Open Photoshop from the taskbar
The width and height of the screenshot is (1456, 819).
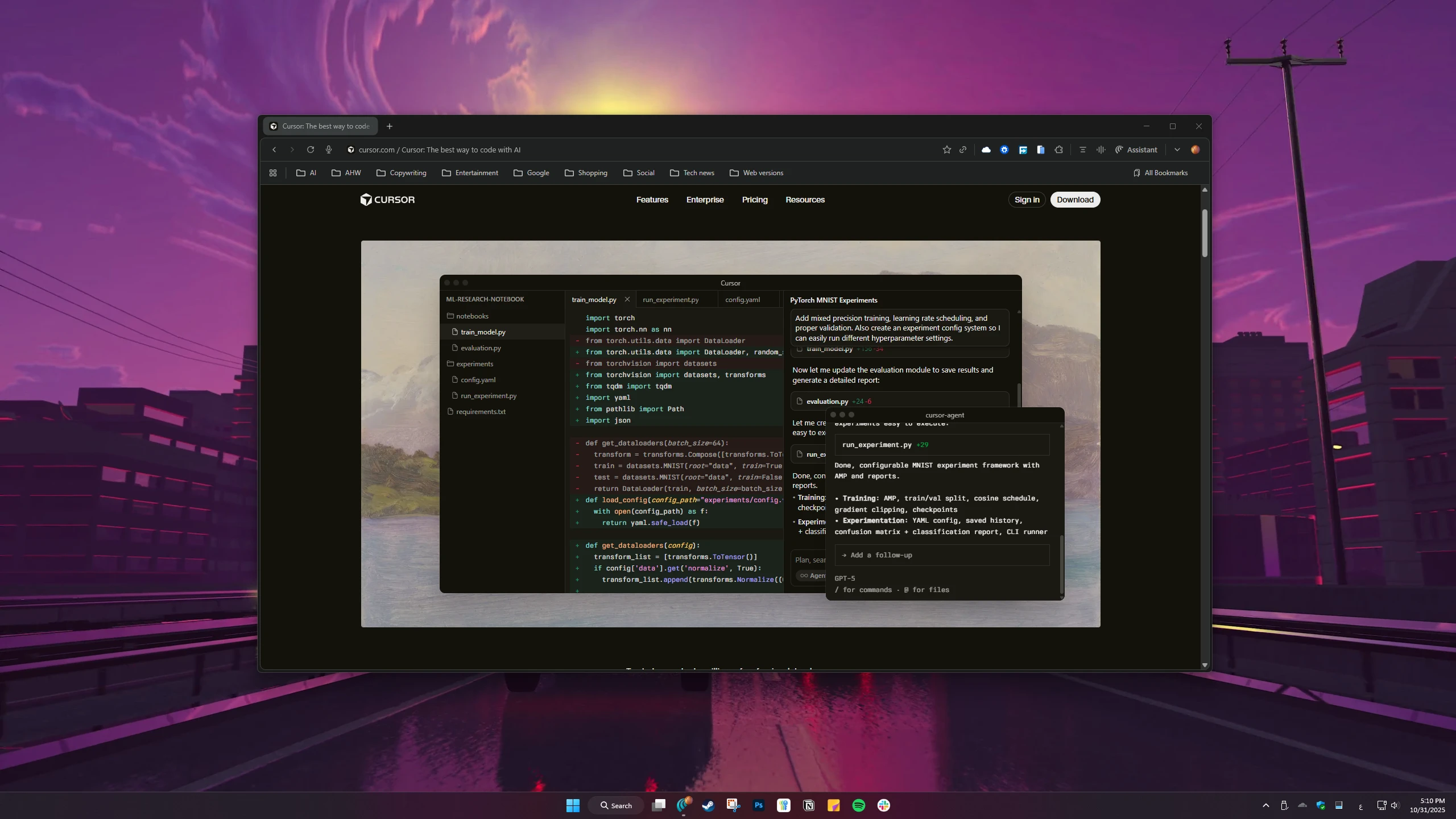click(758, 805)
